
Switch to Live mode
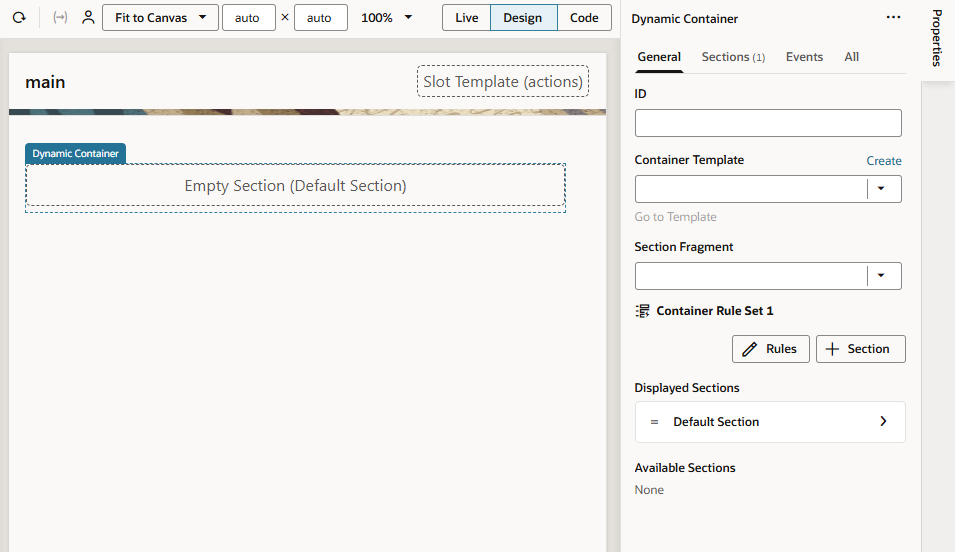[x=467, y=18]
